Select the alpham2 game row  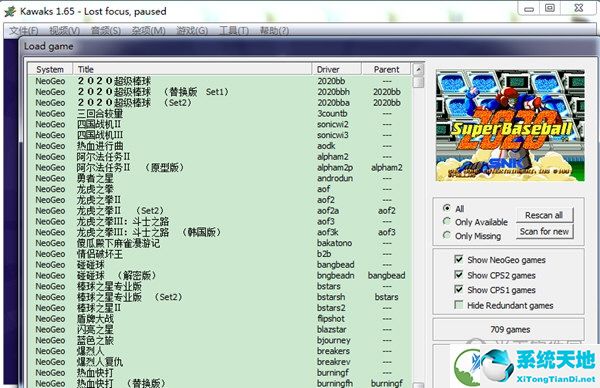click(x=220, y=157)
